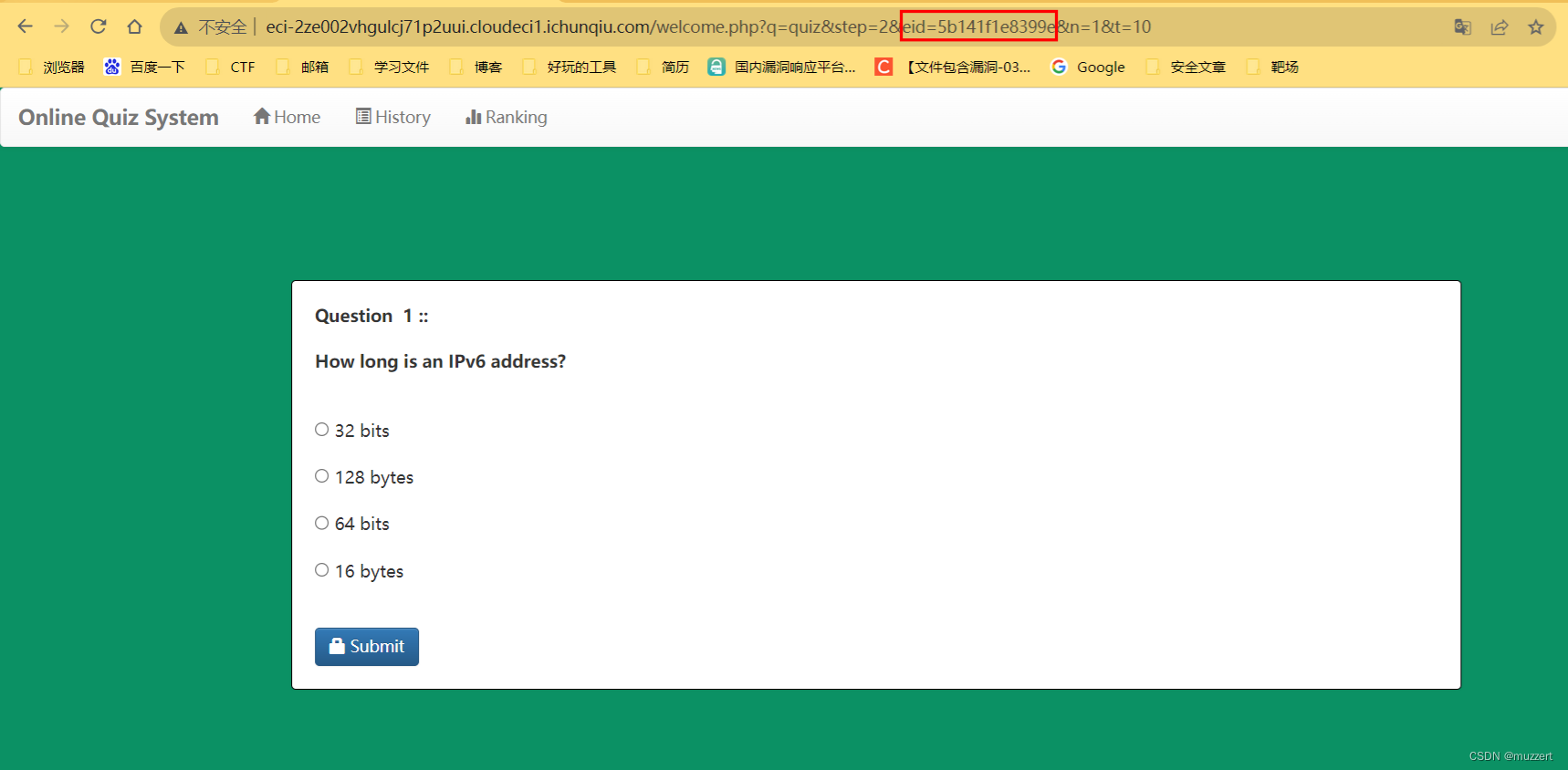Open the 浏览器 bookmark folder
Viewport: 1568px width, 770px height.
(x=52, y=67)
